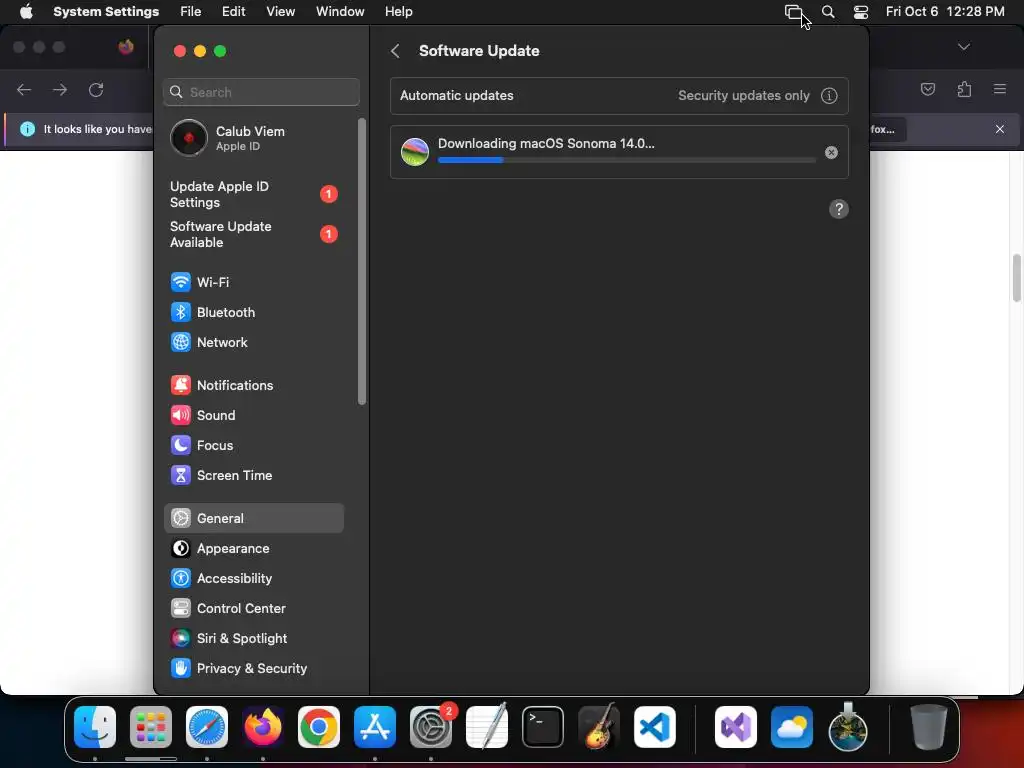Viewport: 1024px width, 768px height.
Task: Click the settings Search field
Action: pyautogui.click(x=261, y=92)
